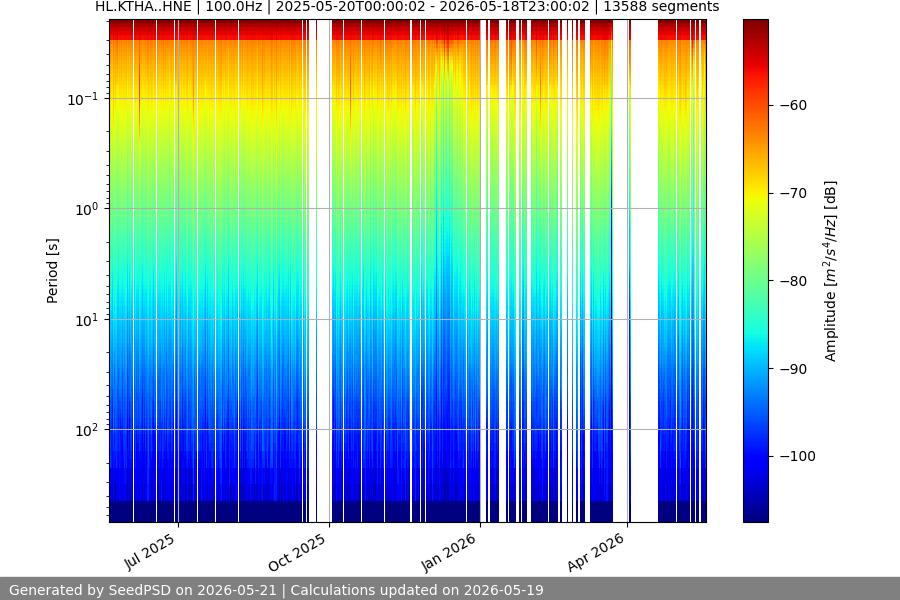The width and height of the screenshot is (900, 600).
Task: Click the 'Generated by SeedPSD' footer text
Action: pyautogui.click(x=276, y=590)
